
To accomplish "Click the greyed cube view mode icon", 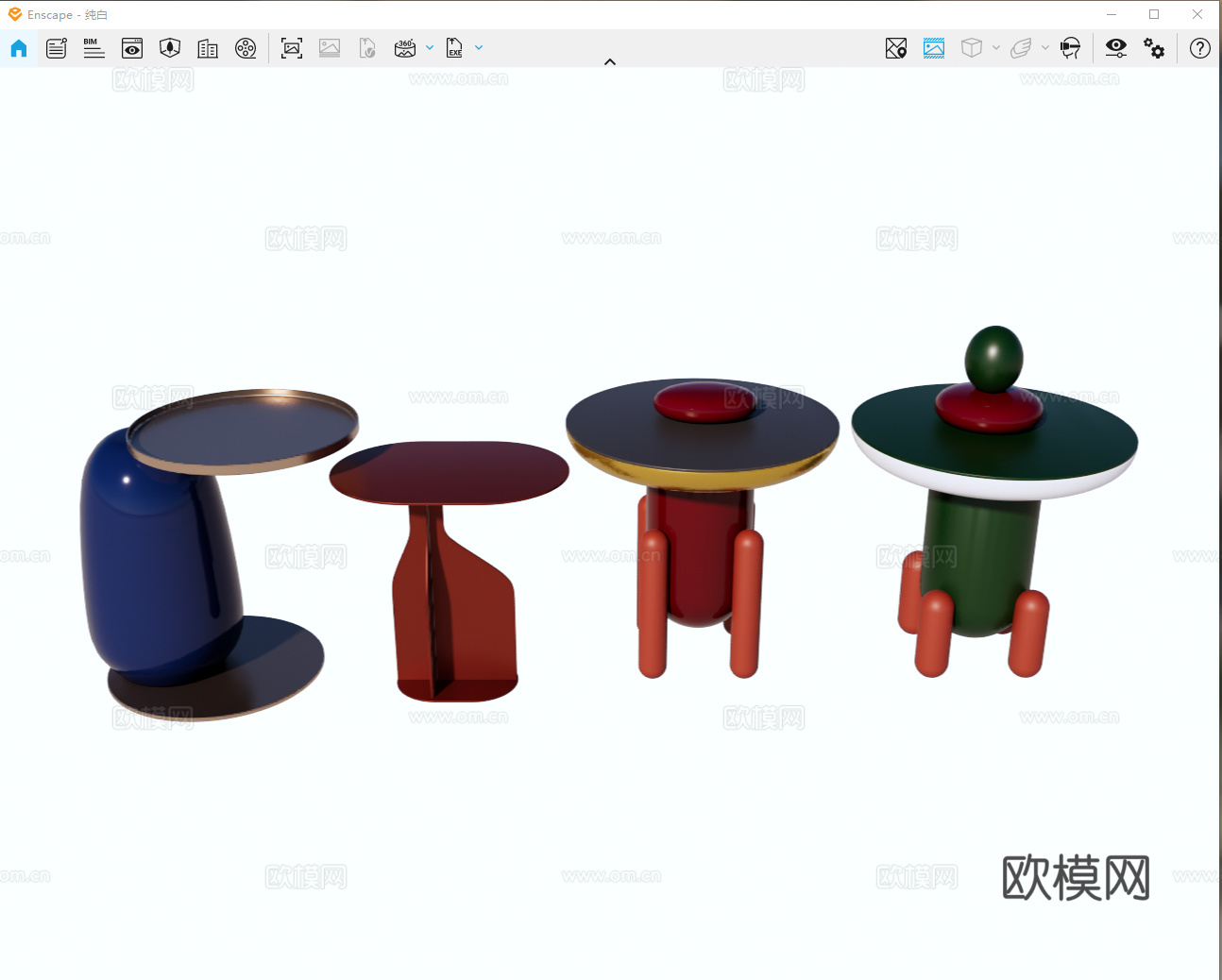I will [972, 48].
